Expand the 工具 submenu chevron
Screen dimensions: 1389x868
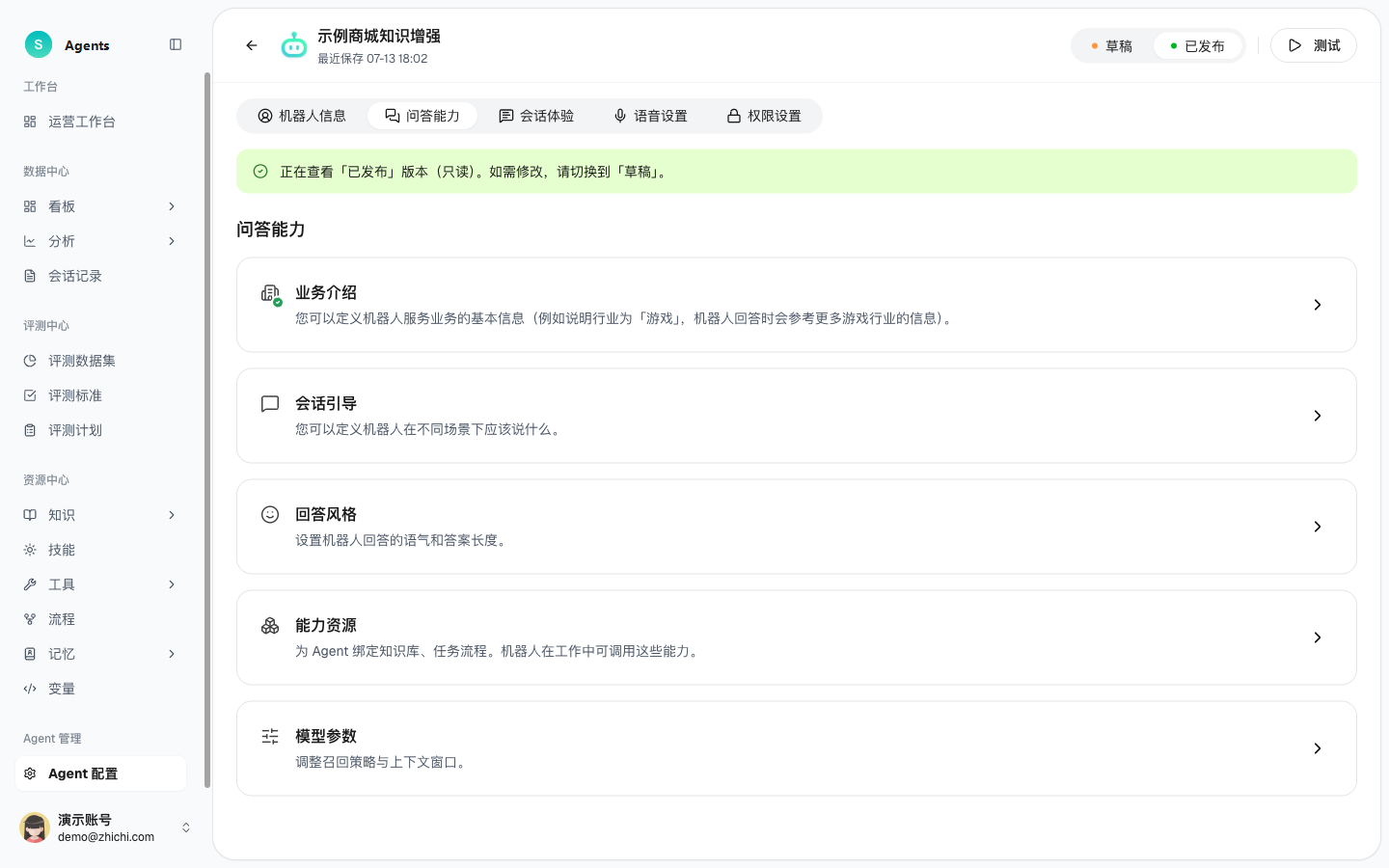coord(172,584)
